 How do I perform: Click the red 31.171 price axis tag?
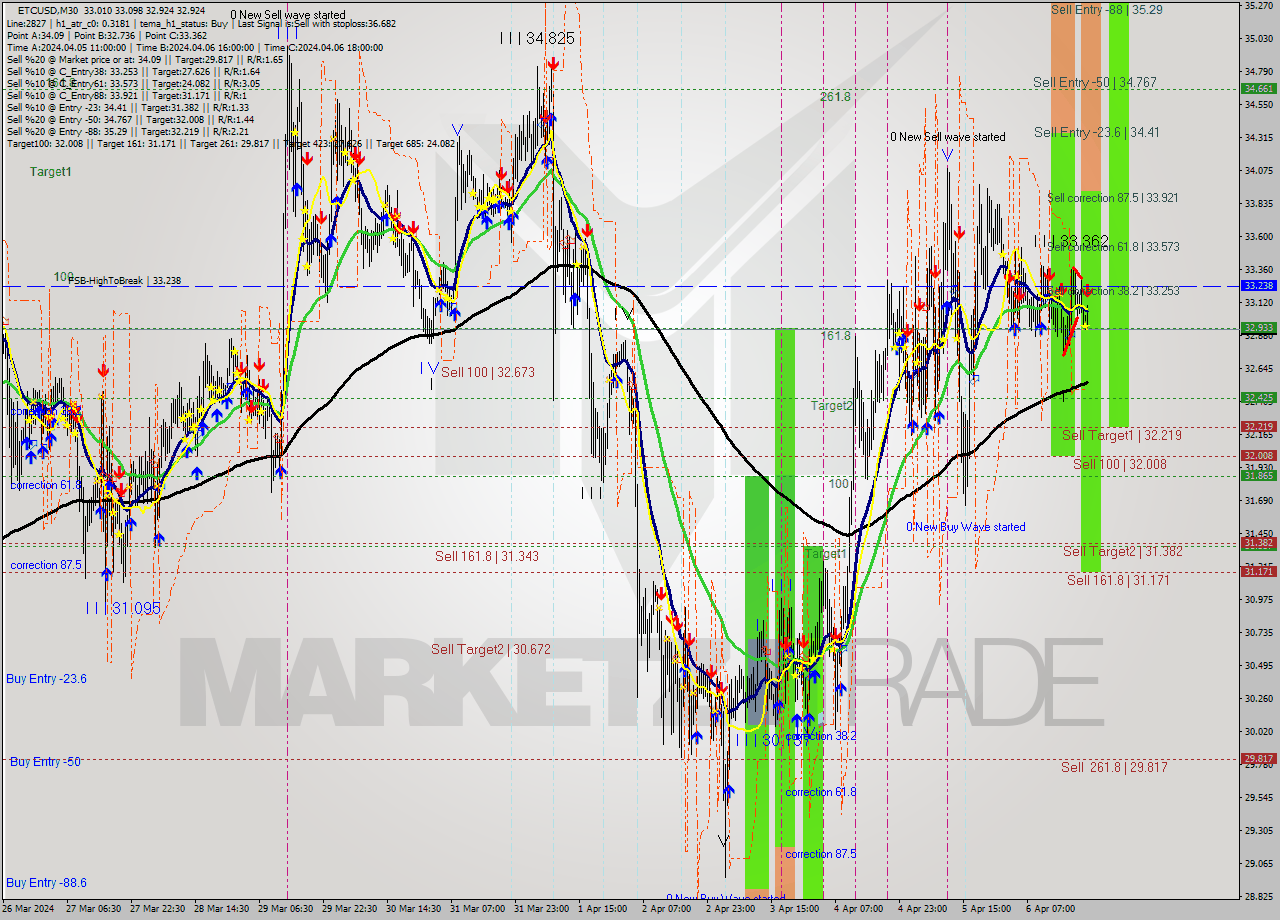click(x=1258, y=572)
